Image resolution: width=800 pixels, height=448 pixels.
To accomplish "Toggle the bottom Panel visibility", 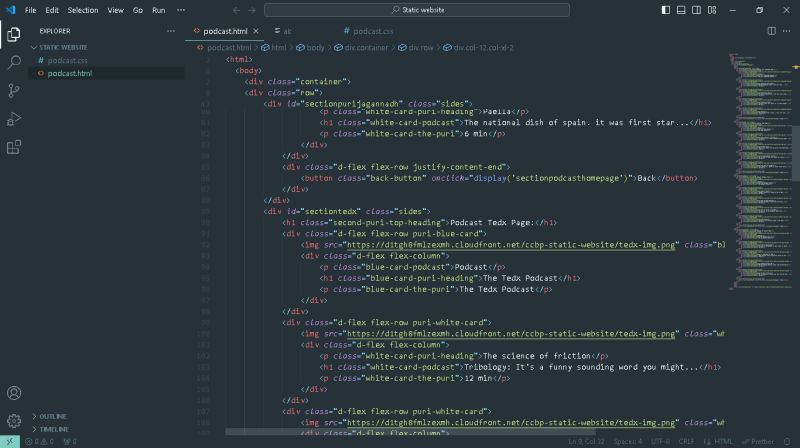I will tap(683, 10).
